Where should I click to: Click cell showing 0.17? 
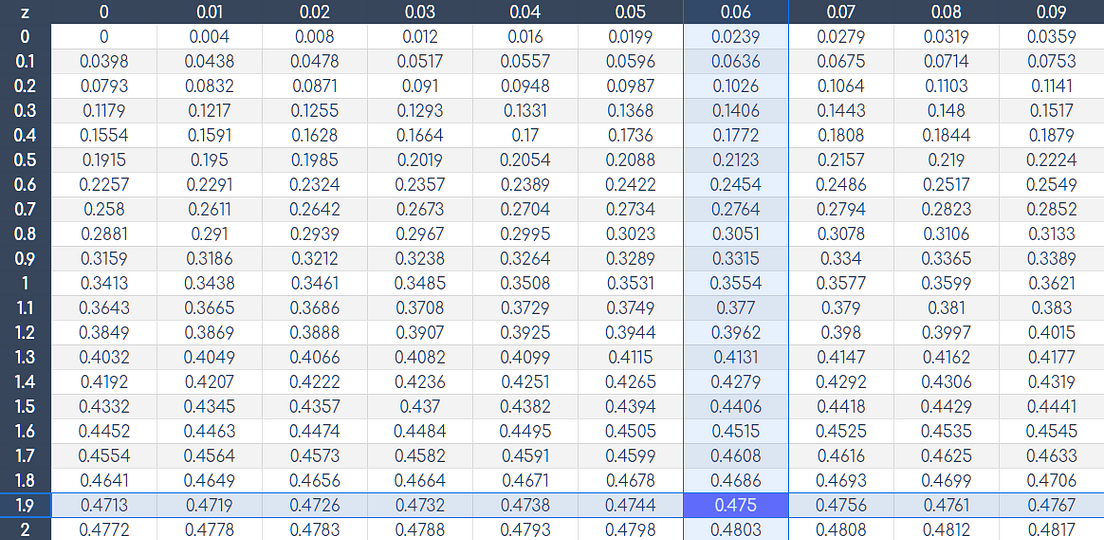(x=525, y=135)
